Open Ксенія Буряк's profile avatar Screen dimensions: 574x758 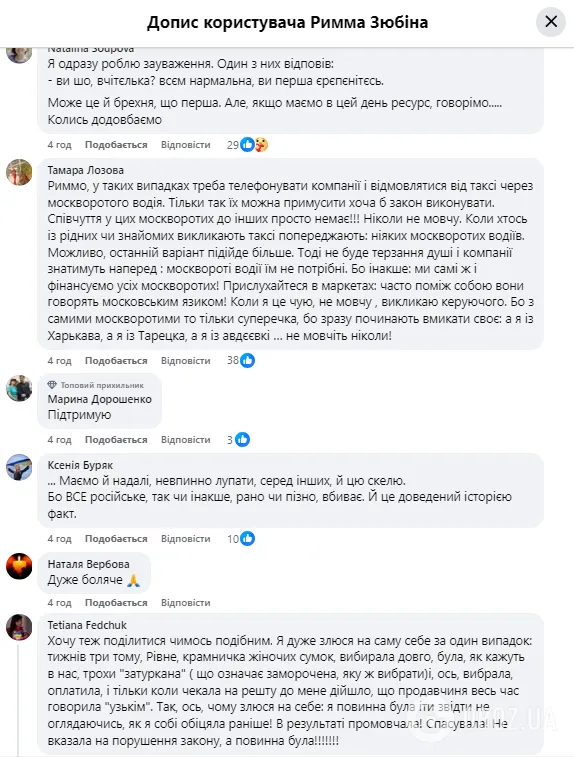coord(19,467)
